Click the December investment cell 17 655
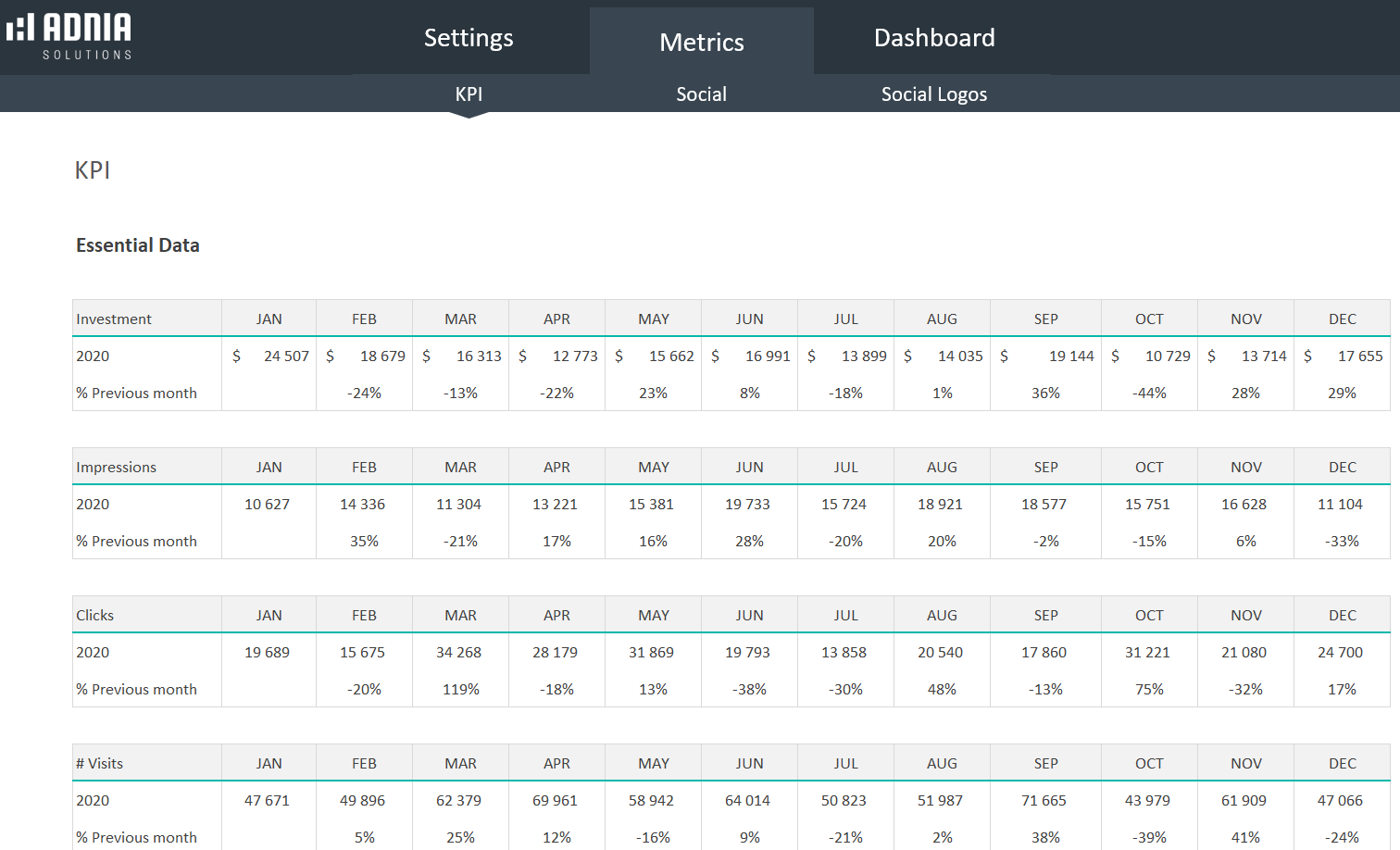 pos(1359,356)
